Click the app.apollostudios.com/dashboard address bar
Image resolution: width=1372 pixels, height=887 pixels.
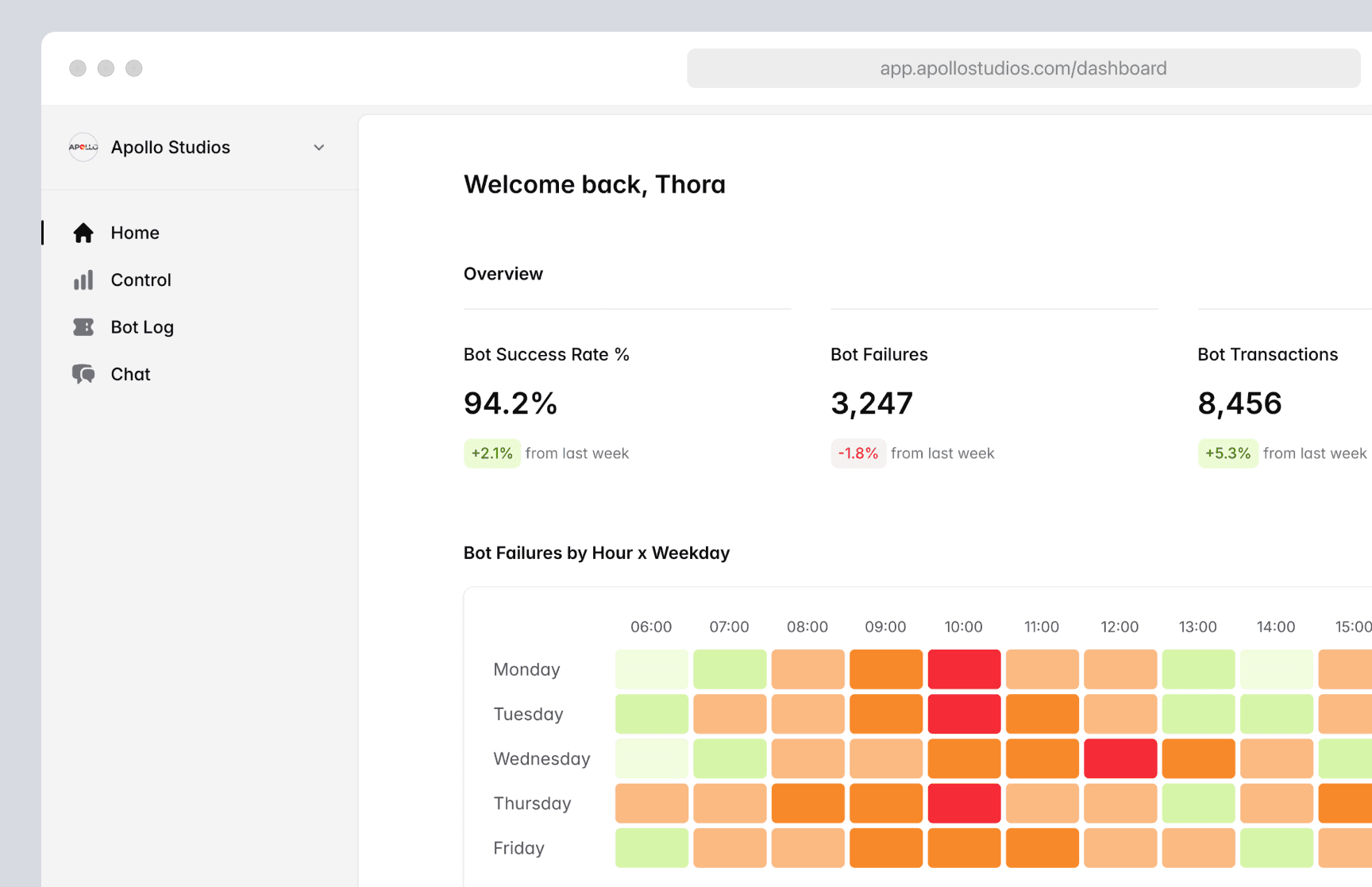tap(1023, 68)
